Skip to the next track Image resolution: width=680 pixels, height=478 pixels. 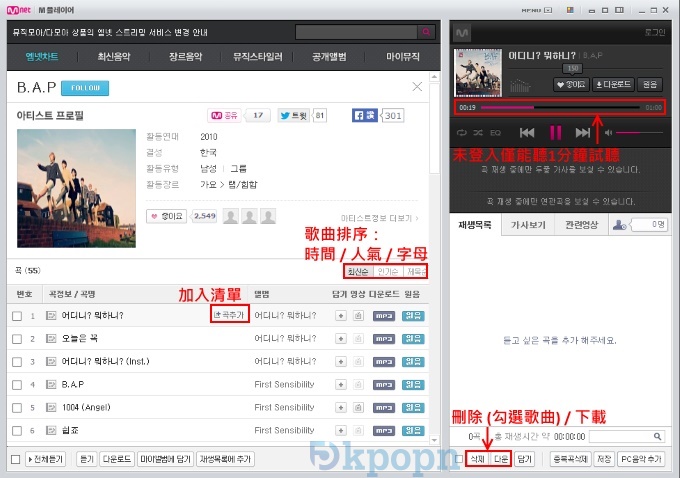[583, 133]
